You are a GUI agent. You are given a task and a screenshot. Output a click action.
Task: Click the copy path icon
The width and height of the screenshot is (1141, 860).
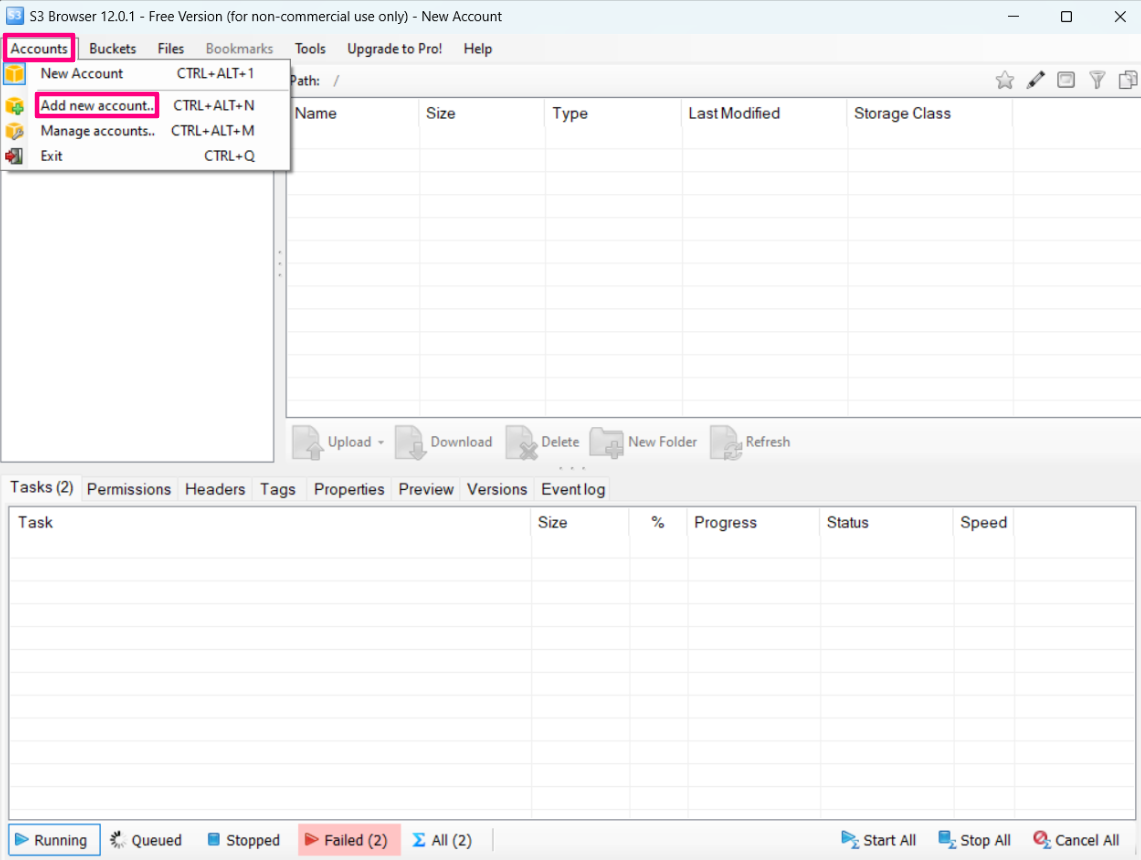coord(1128,80)
